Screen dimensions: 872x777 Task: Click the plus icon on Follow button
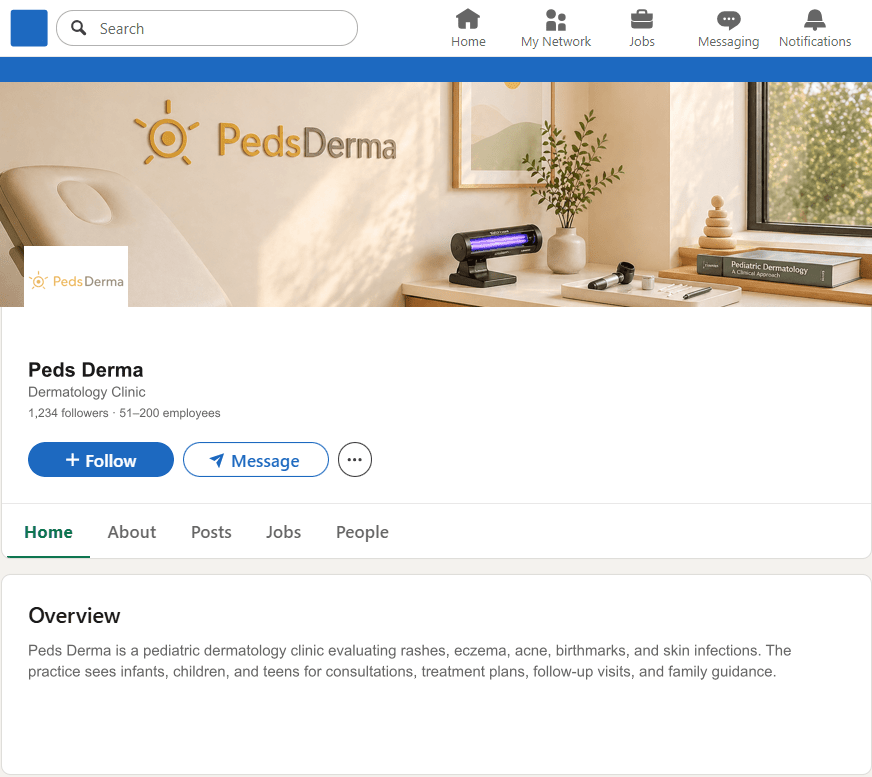(73, 460)
